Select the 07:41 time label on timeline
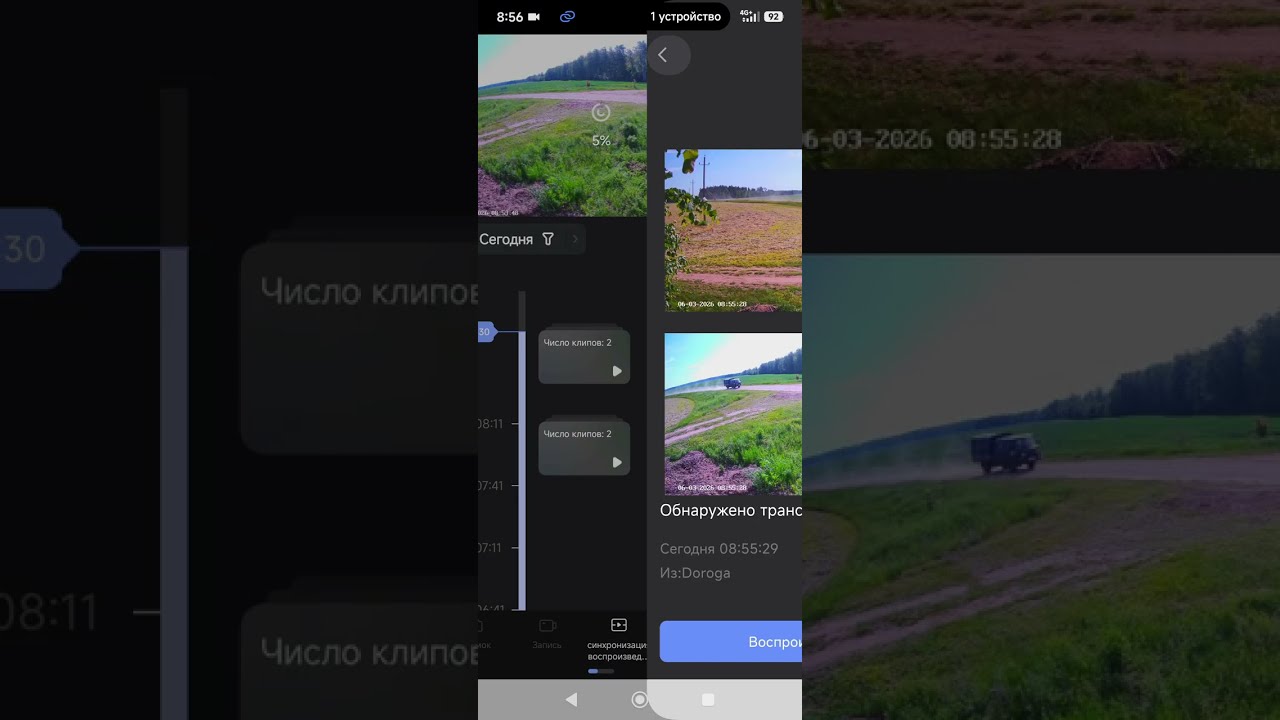Image resolution: width=1280 pixels, height=720 pixels. [490, 486]
